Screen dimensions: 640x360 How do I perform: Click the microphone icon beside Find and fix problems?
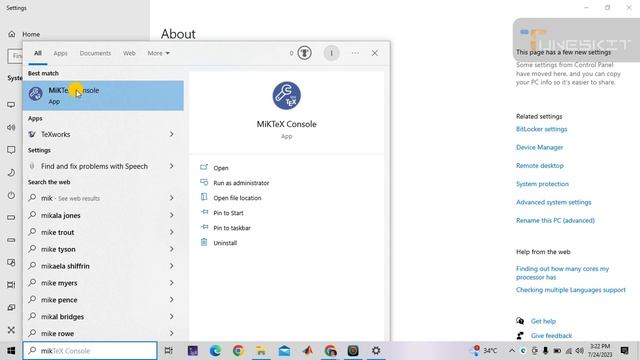32,166
